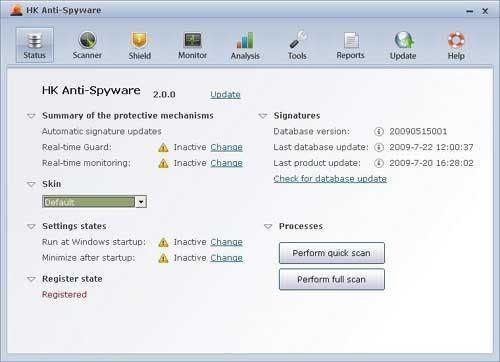Image resolution: width=500 pixels, height=362 pixels.
Task: Click the Update link next to version 2.0.0
Action: point(225,95)
